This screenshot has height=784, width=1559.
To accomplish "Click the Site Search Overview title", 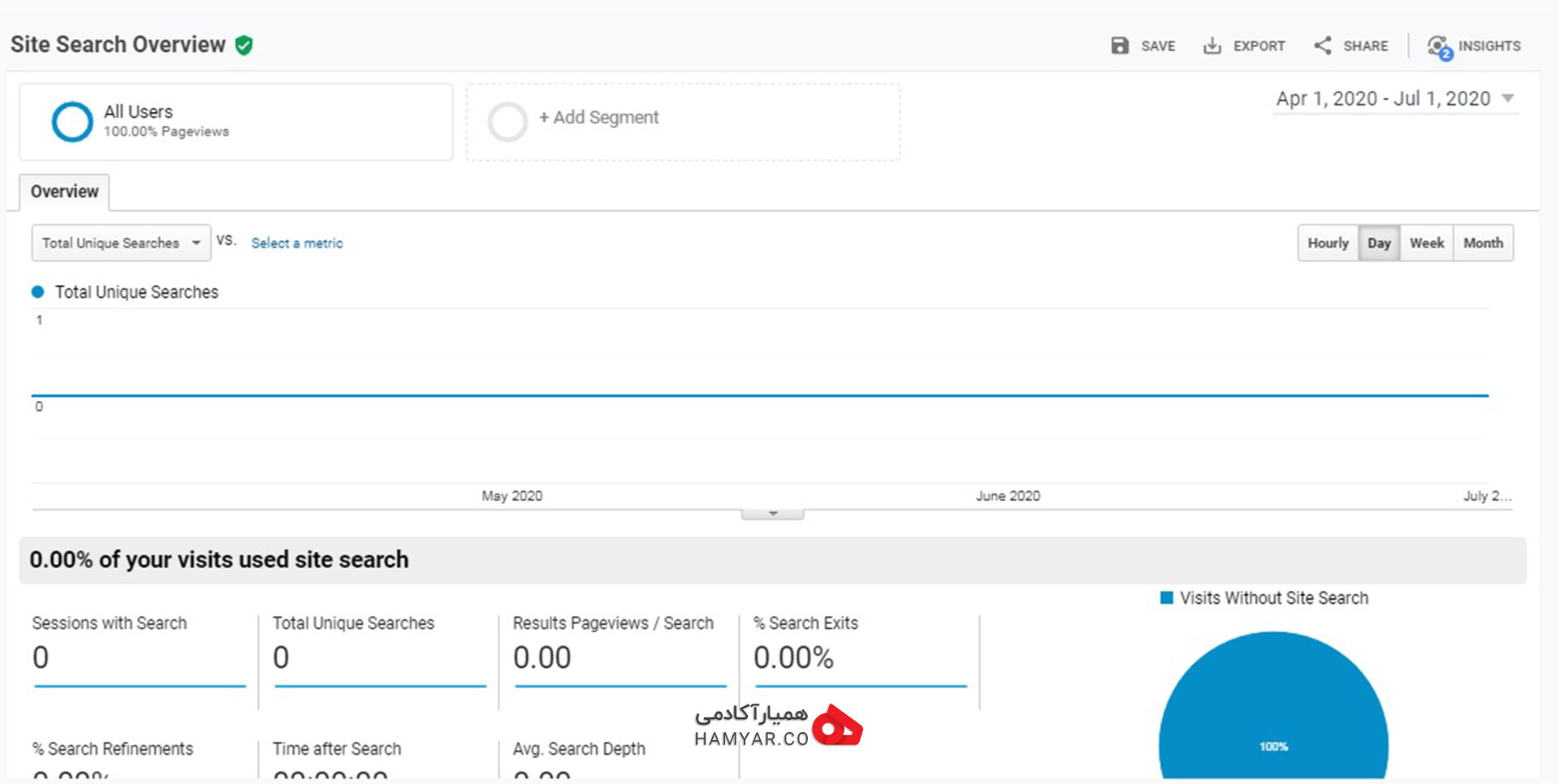I will [118, 45].
